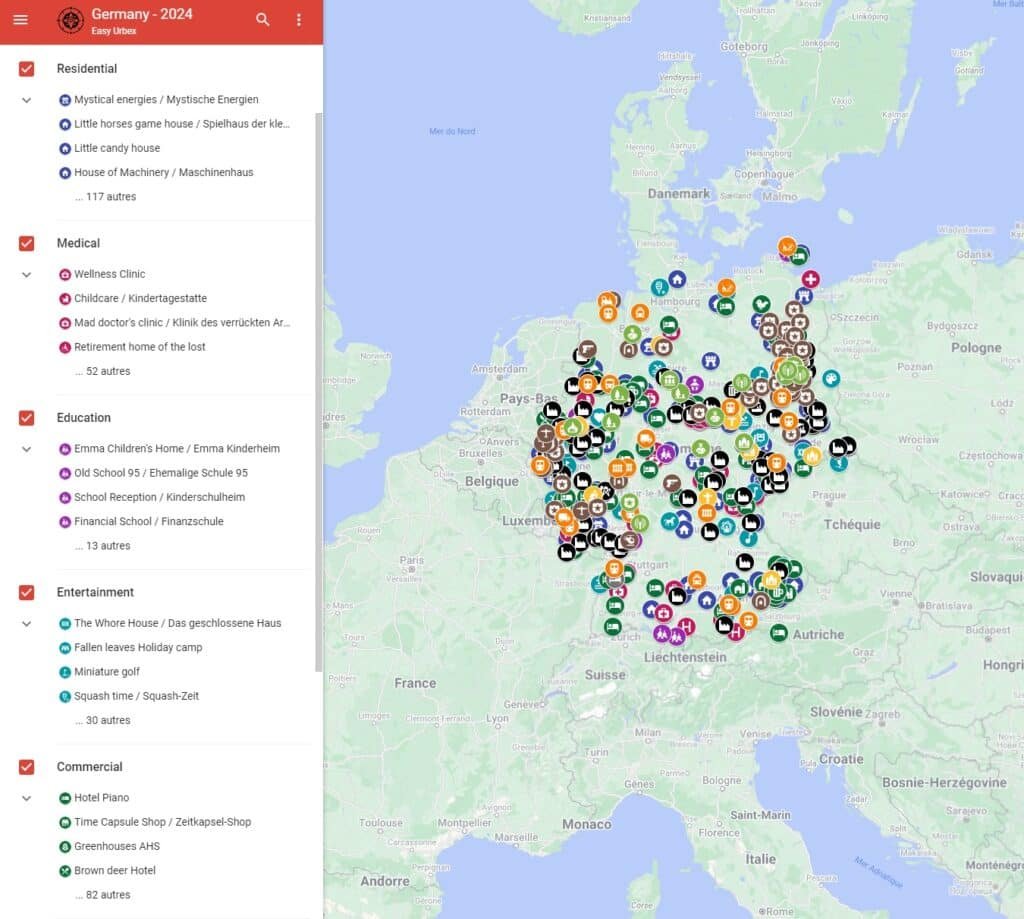Select the Brown deer Hotel marker icon
1024x919 pixels.
click(x=65, y=870)
